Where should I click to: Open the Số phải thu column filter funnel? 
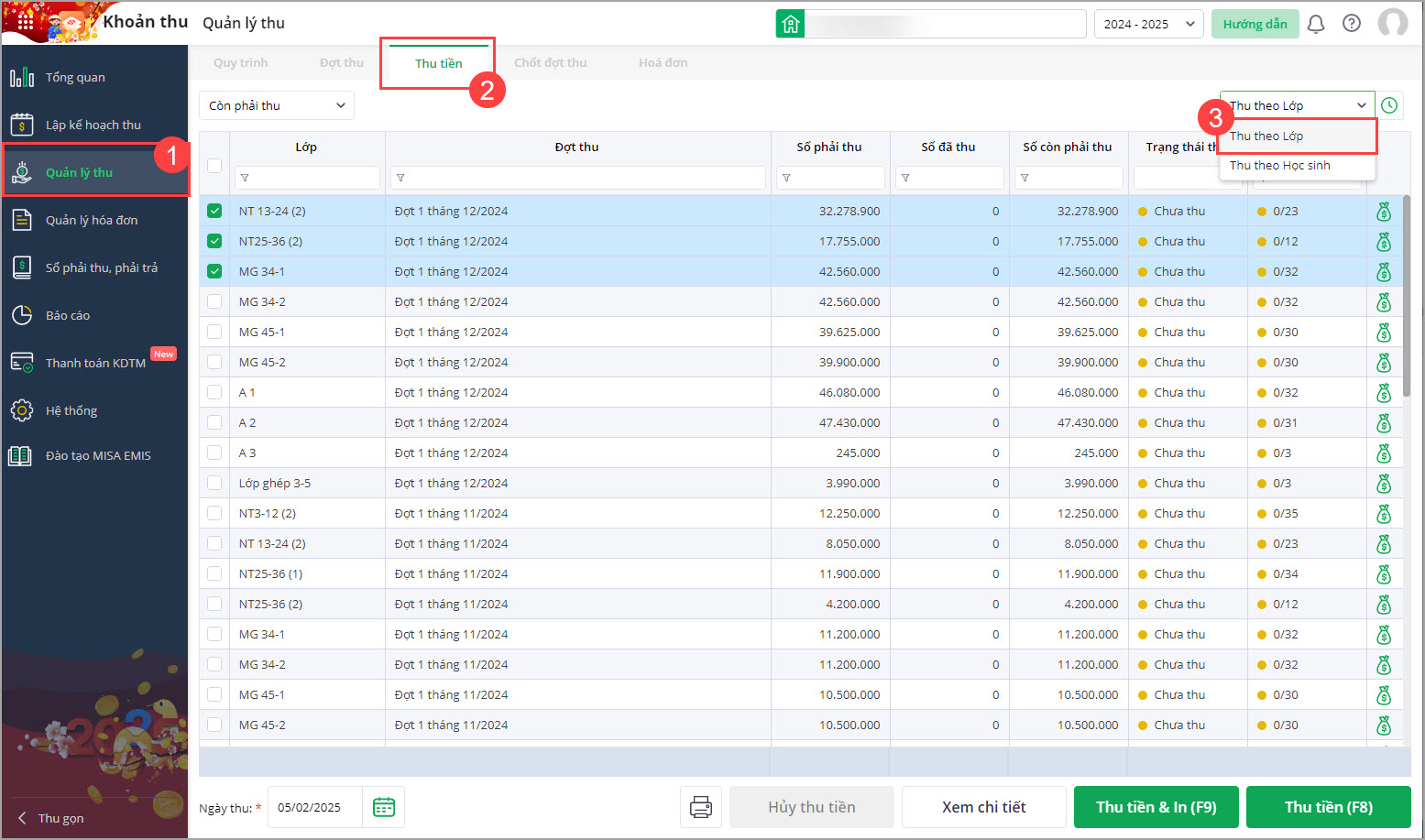(x=785, y=178)
